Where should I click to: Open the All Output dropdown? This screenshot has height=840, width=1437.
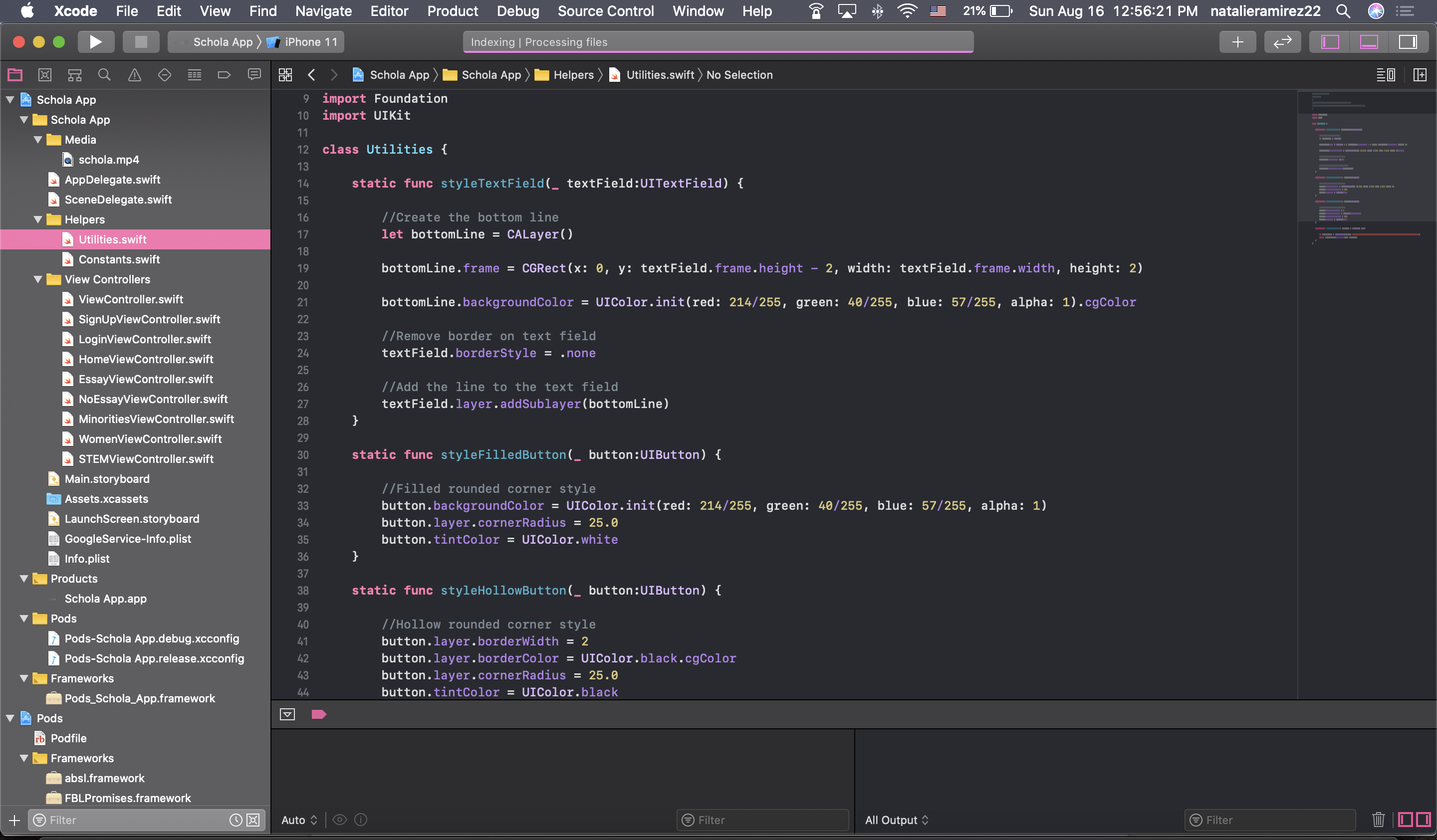click(897, 820)
